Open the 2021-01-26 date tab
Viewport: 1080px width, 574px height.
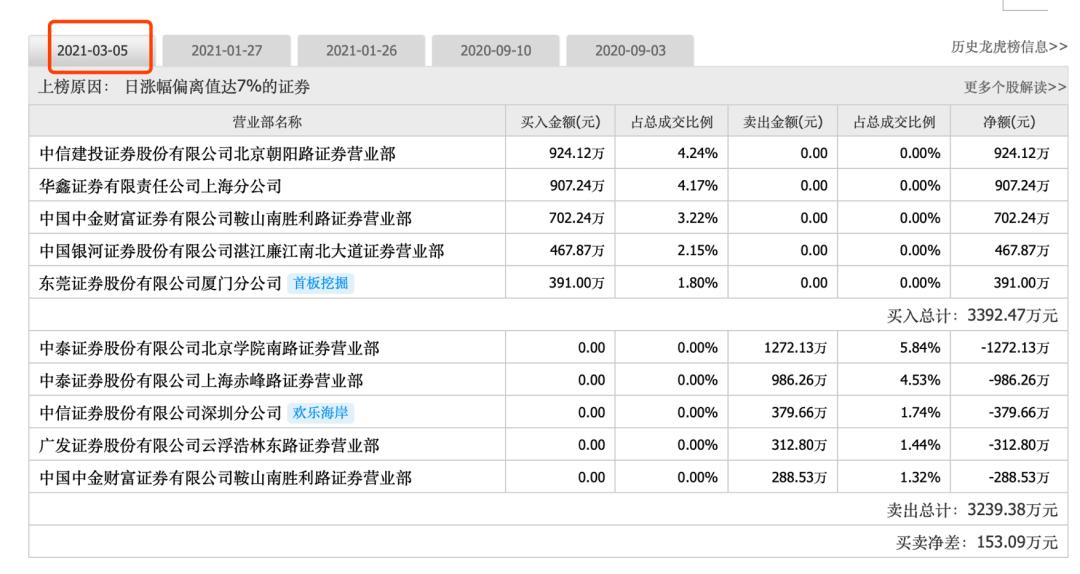(x=361, y=50)
